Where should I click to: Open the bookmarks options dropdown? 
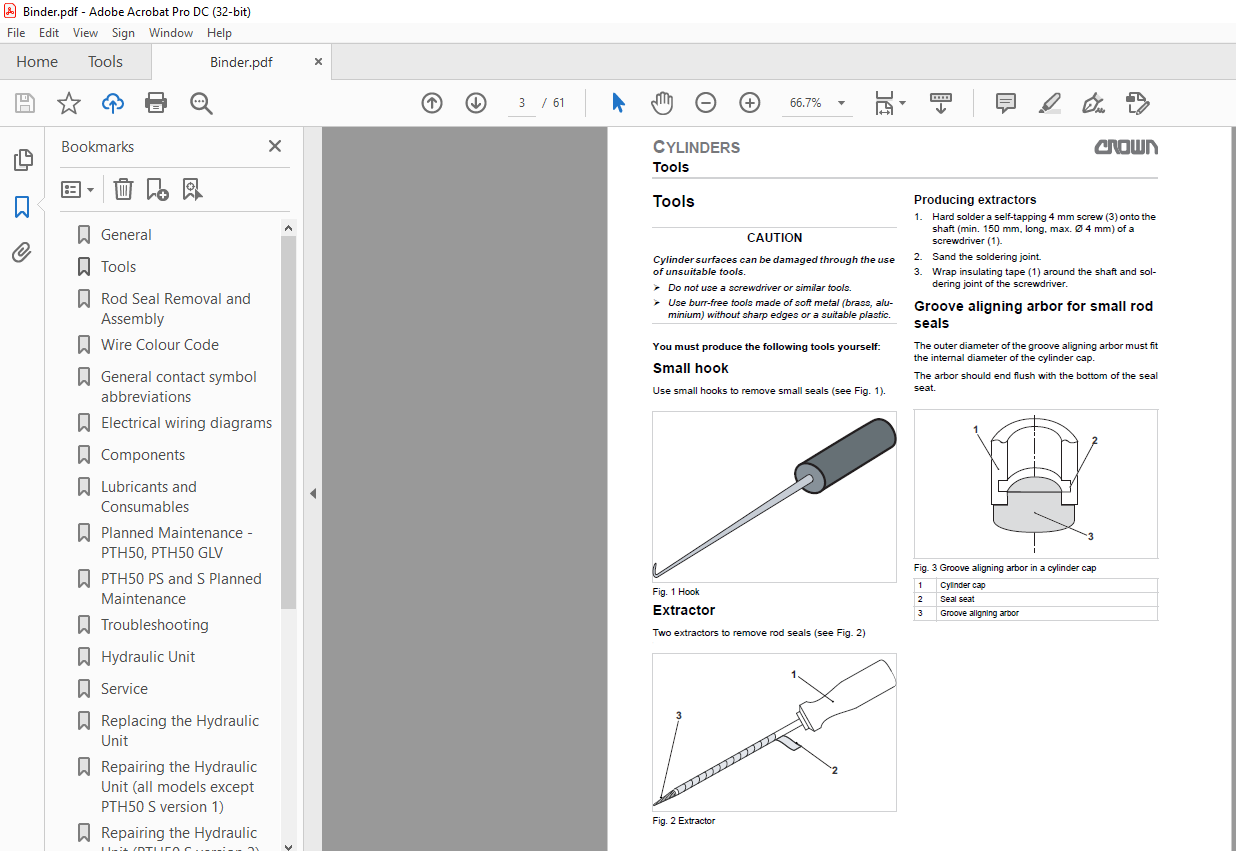pos(78,189)
